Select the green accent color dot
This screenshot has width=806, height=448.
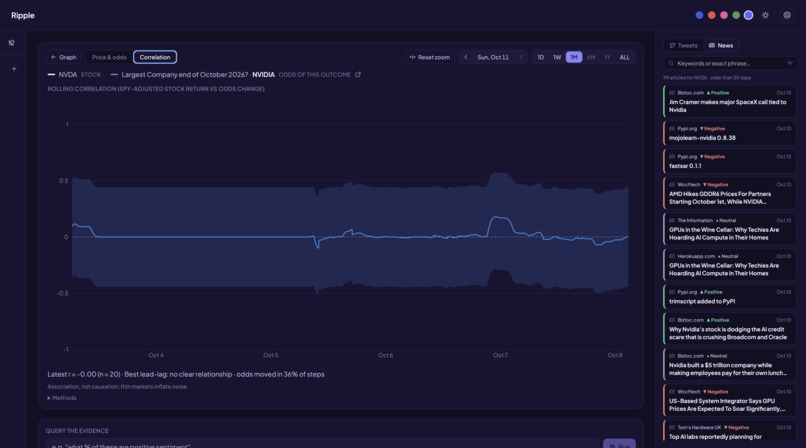[736, 15]
